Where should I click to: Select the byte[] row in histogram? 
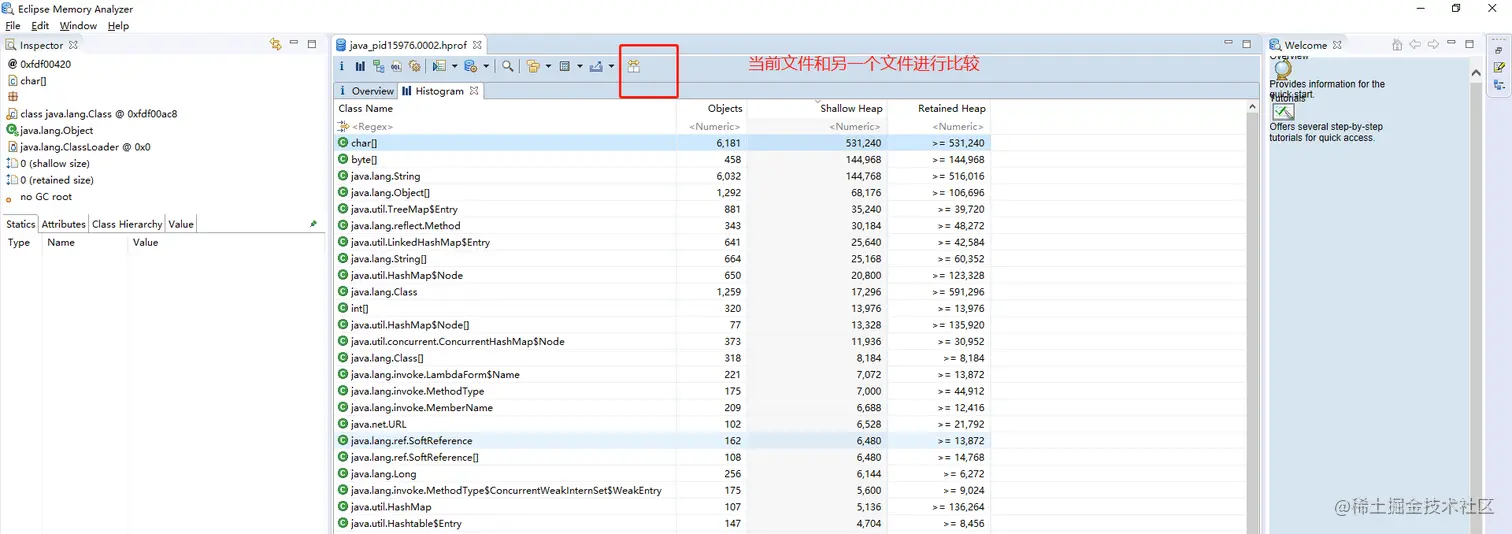point(661,160)
